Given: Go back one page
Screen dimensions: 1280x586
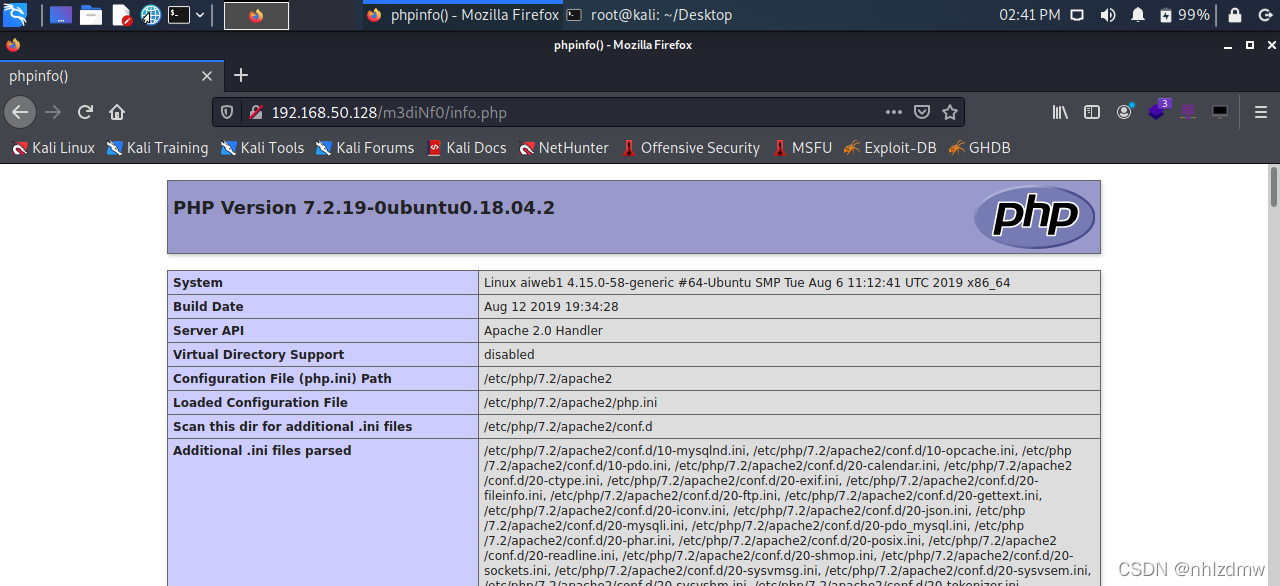Looking at the screenshot, I should (20, 112).
